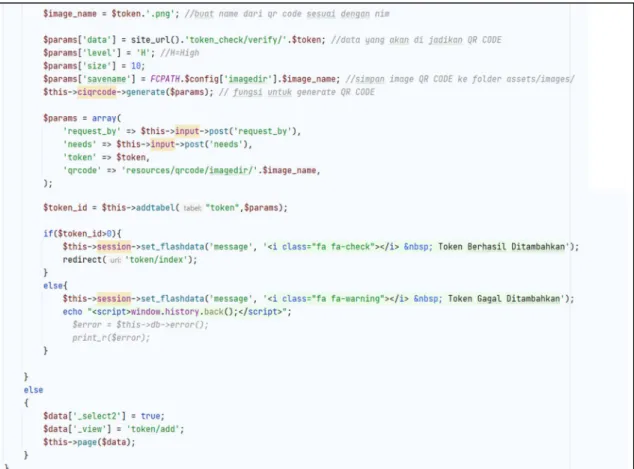Click the $data['_select2'] = true line
The width and height of the screenshot is (634, 469).
click(104, 416)
